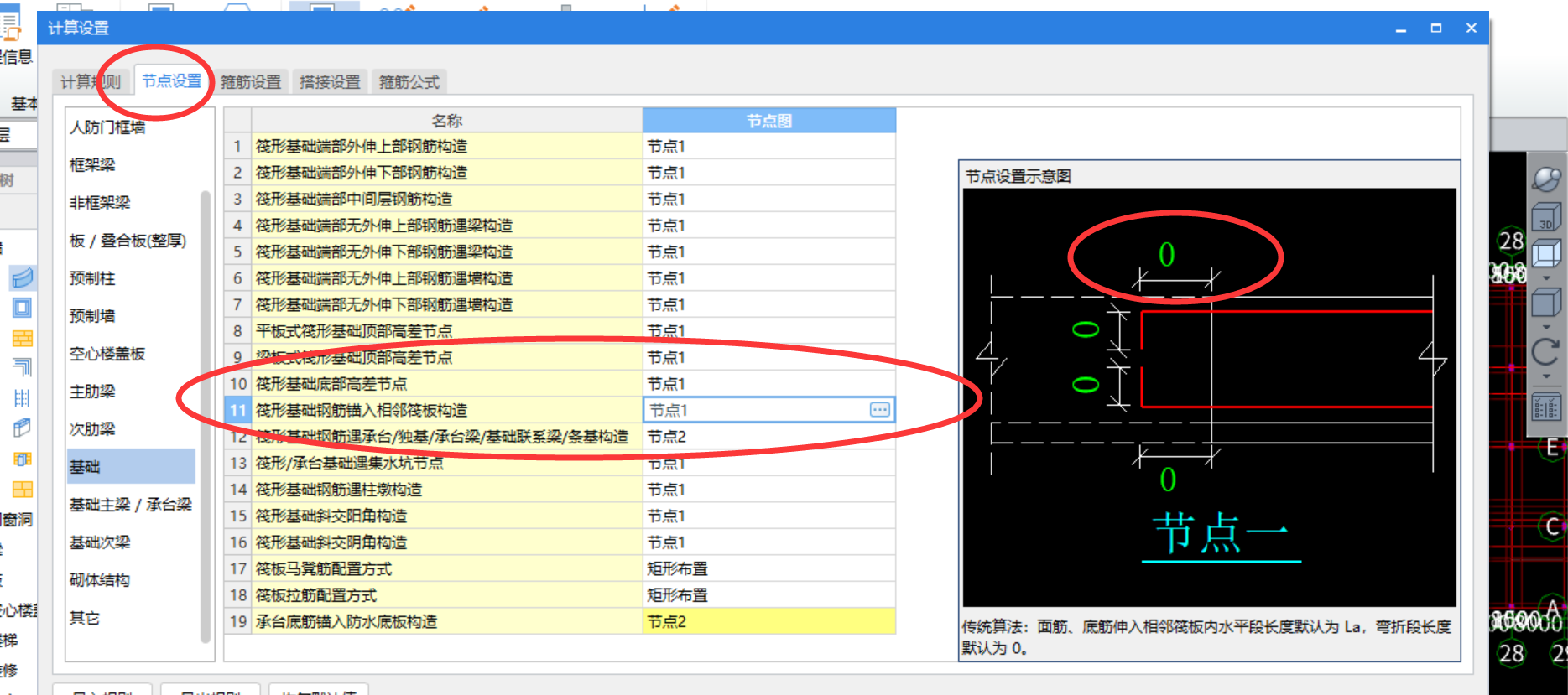The height and width of the screenshot is (695, 1568).
Task: Select 预制柱 category
Action: point(92,278)
